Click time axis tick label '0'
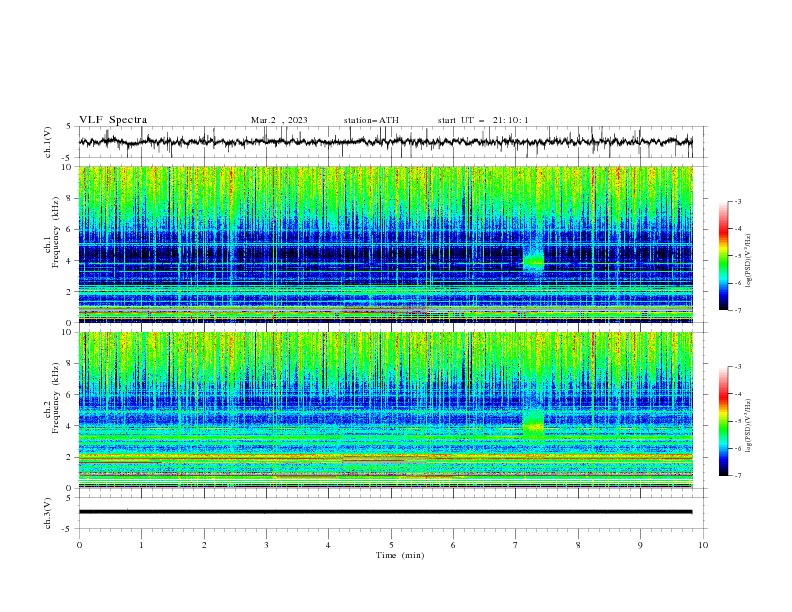The image size is (792, 612). click(79, 545)
